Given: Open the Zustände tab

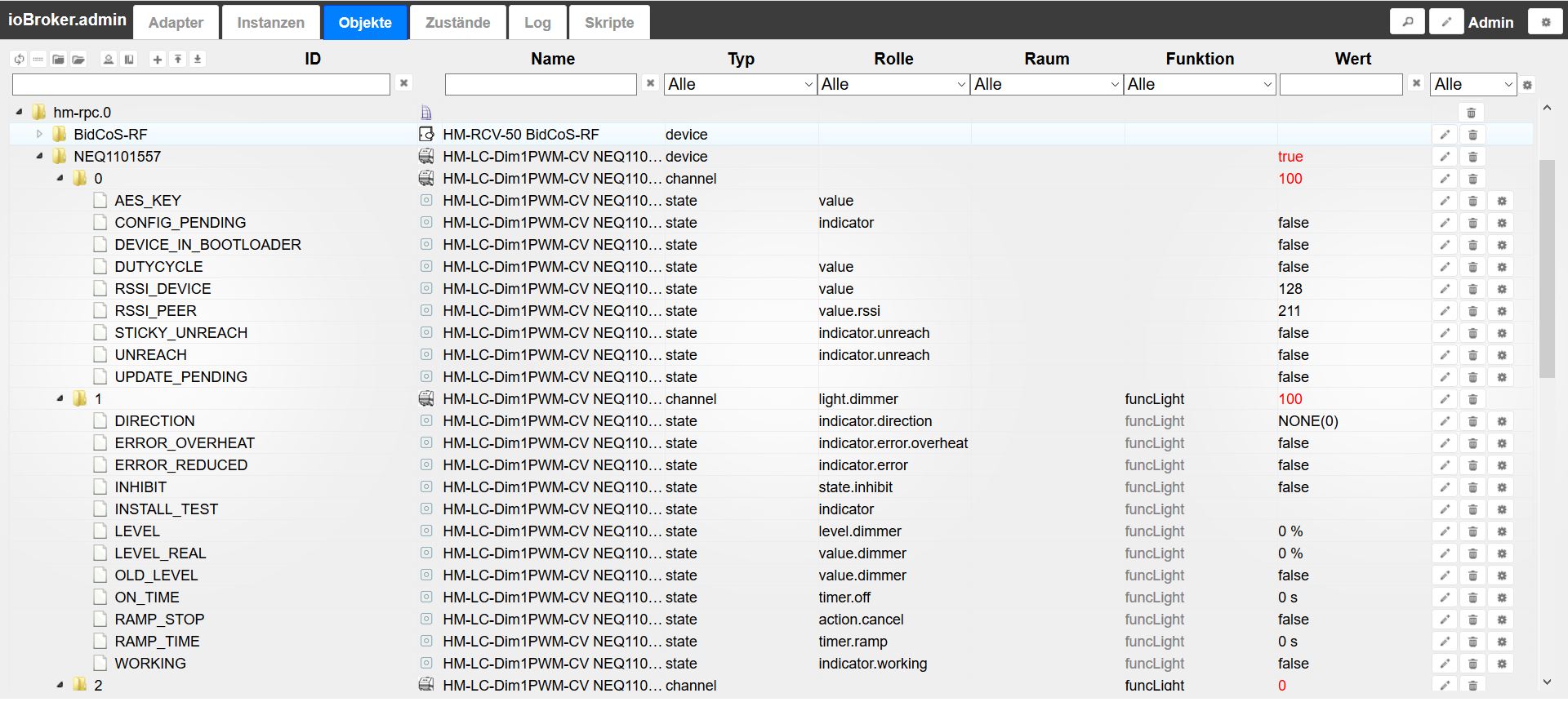Looking at the screenshot, I should pyautogui.click(x=458, y=22).
